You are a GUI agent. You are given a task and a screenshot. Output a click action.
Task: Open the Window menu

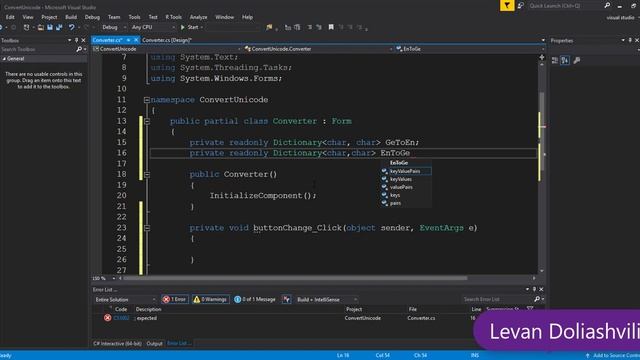click(224, 17)
